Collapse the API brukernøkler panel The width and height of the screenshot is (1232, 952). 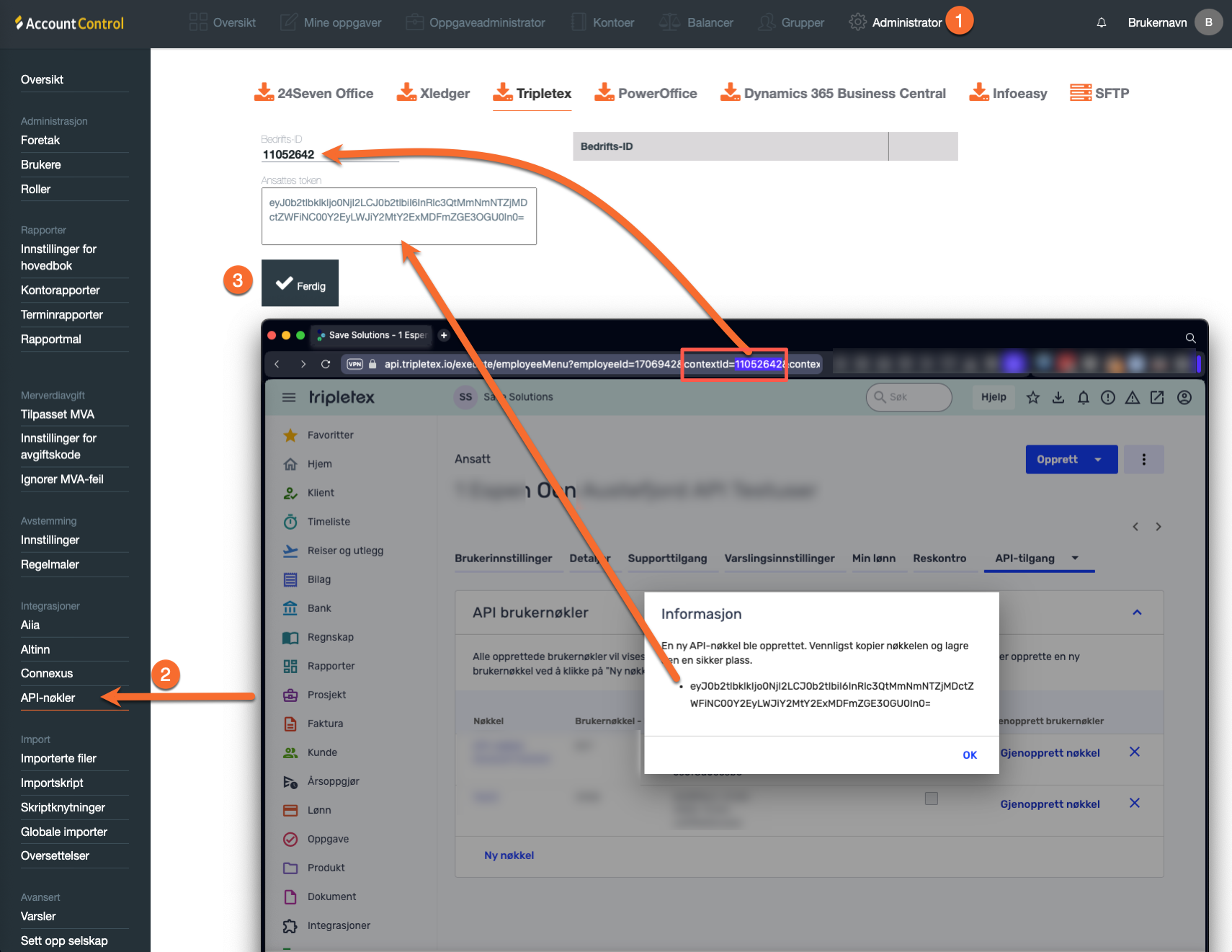pyautogui.click(x=1137, y=613)
